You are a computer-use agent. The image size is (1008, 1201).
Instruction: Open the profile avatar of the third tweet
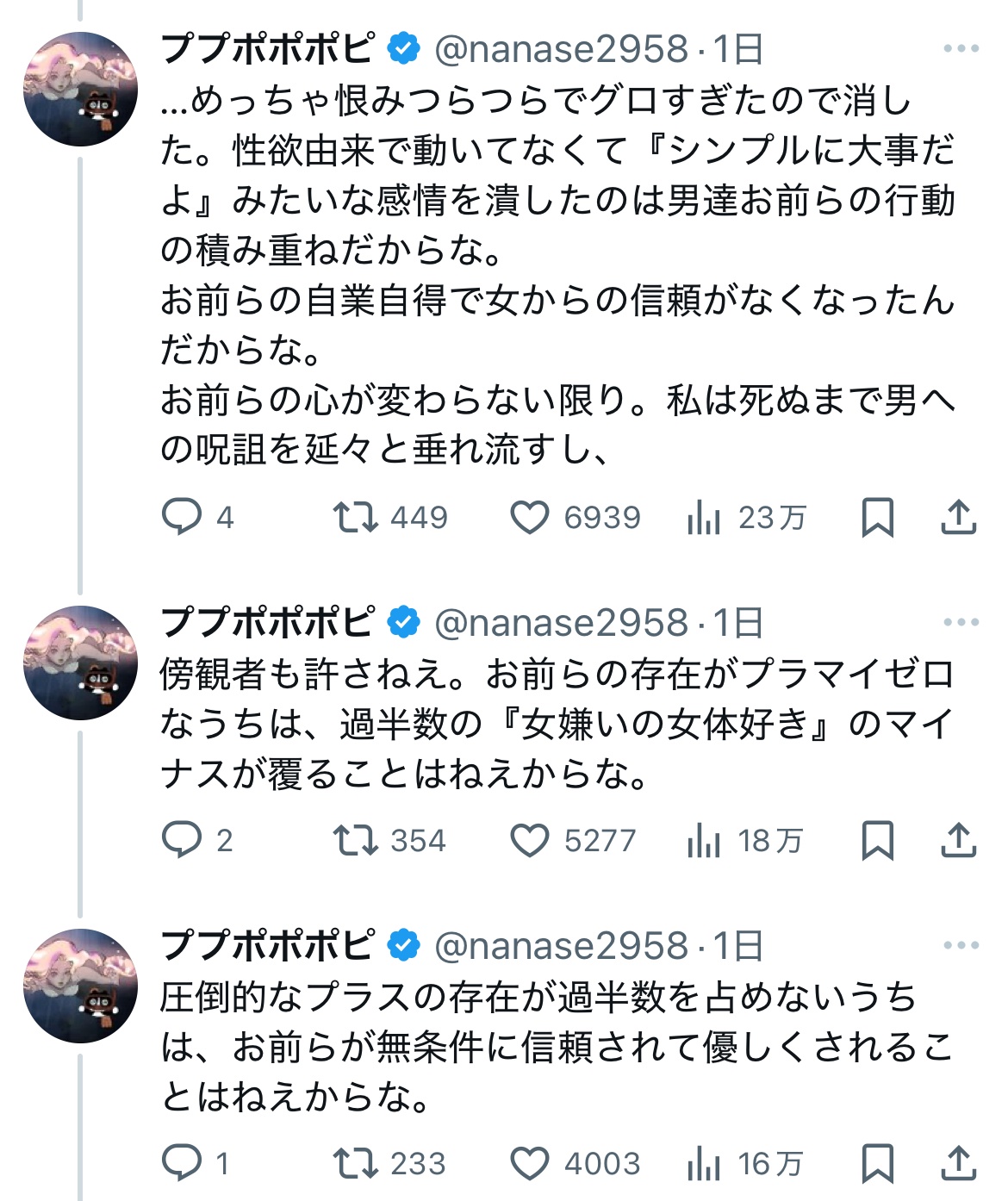click(x=80, y=986)
